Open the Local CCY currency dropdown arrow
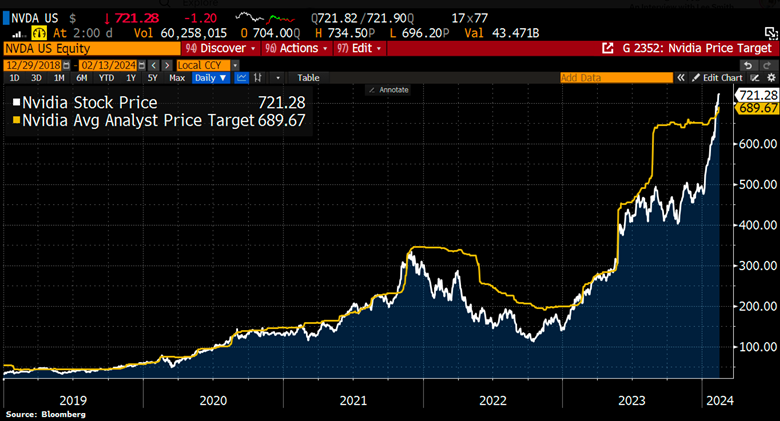780x421 pixels. pyautogui.click(x=235, y=66)
